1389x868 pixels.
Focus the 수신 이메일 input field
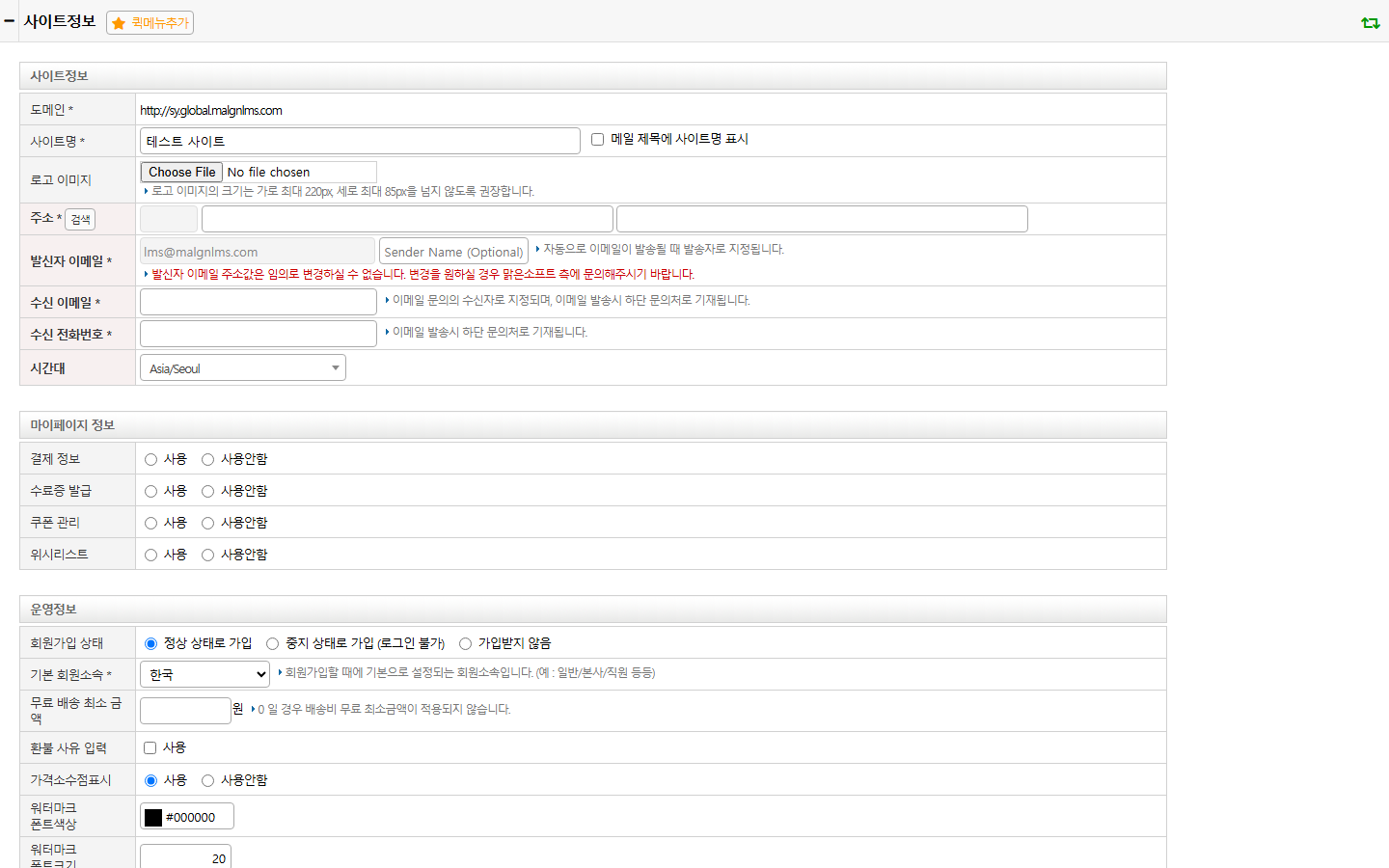259,302
